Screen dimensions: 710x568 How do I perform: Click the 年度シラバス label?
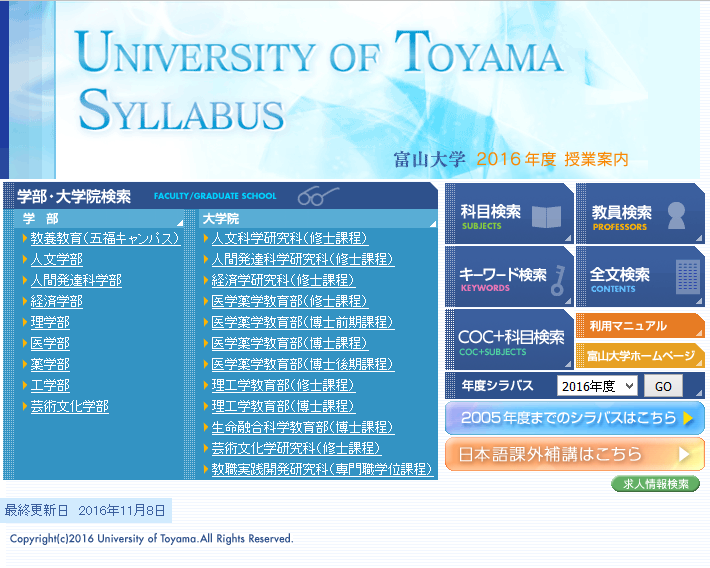pyautogui.click(x=498, y=386)
